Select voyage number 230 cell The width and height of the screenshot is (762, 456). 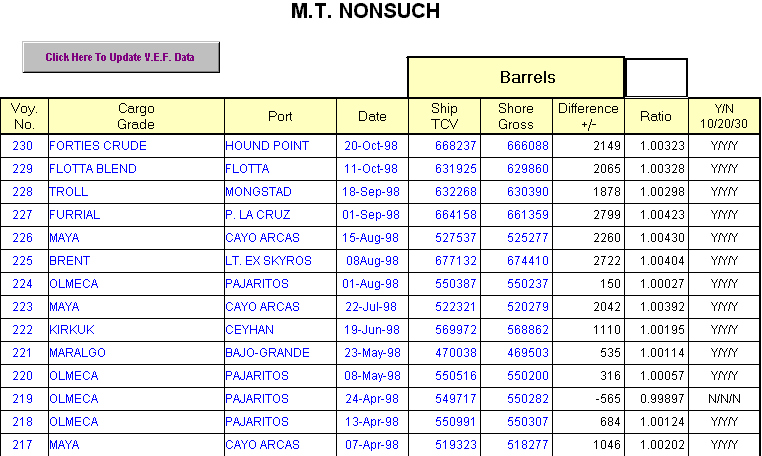(x=23, y=146)
